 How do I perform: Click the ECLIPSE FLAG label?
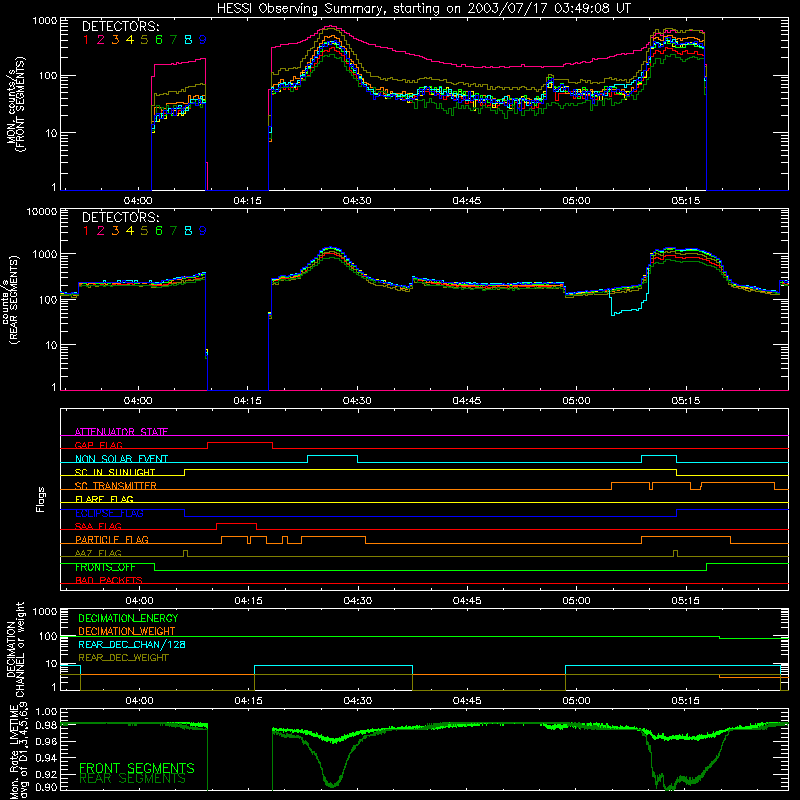point(109,513)
